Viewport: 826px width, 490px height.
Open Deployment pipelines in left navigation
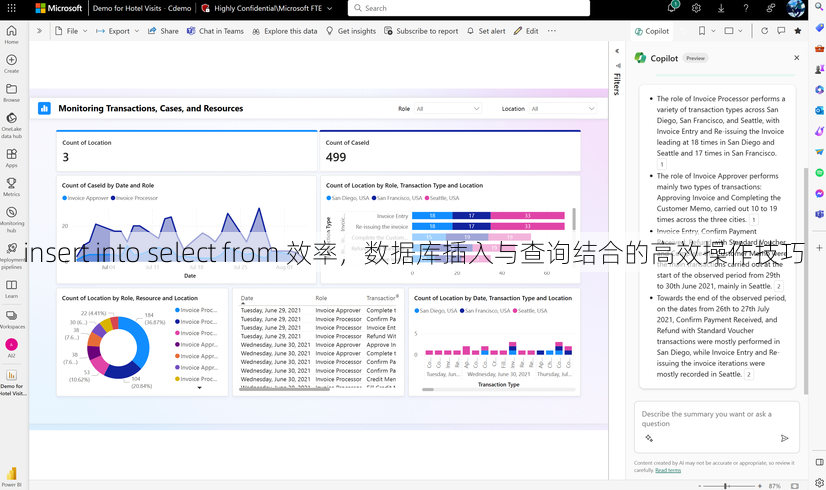point(12,256)
